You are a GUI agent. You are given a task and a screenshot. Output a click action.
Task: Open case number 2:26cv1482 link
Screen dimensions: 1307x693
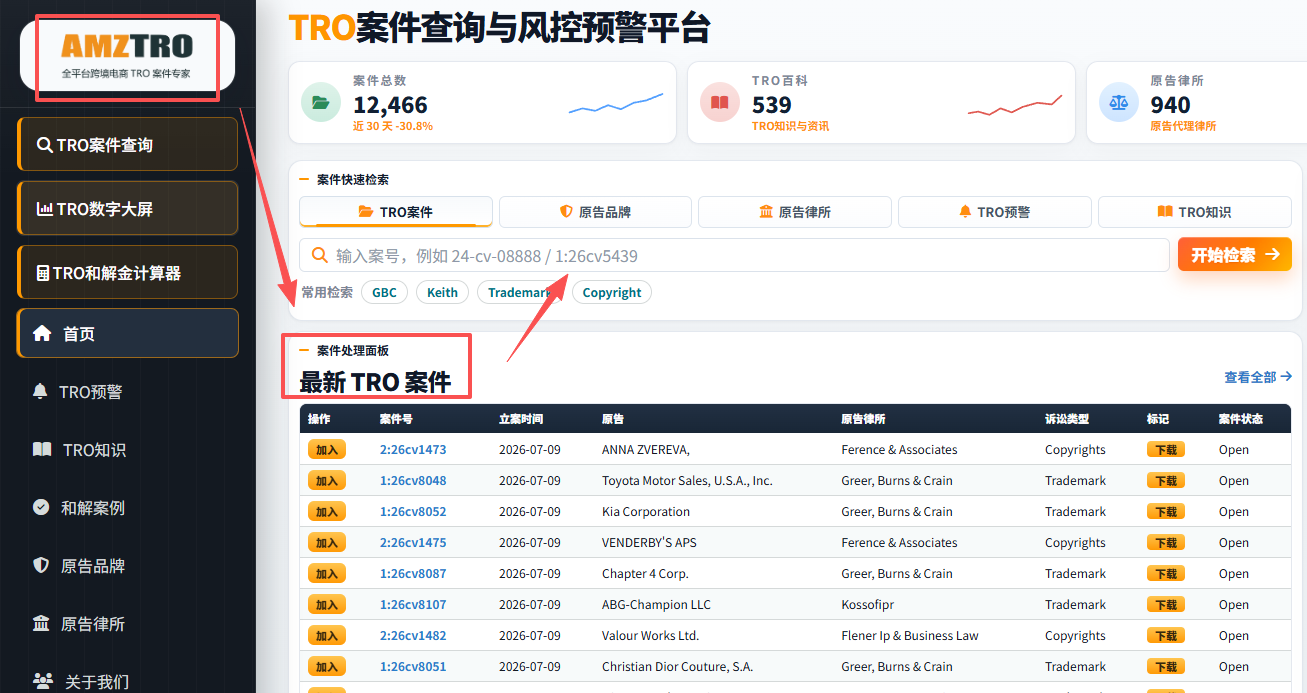(413, 636)
